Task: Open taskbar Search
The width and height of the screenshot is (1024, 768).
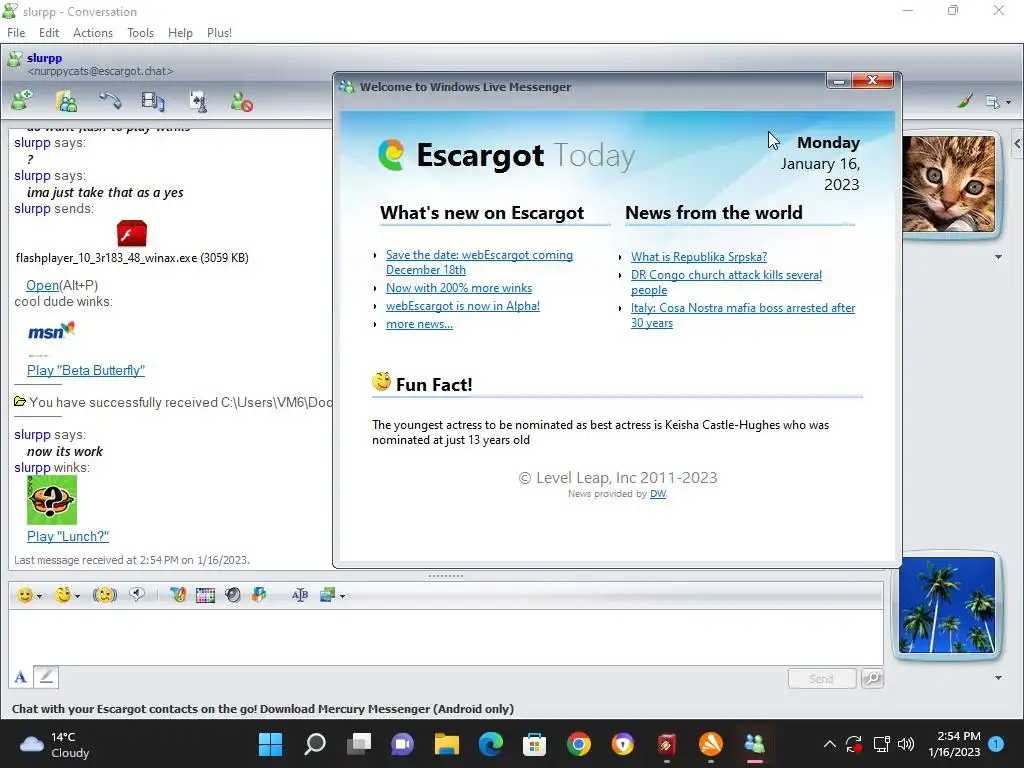Action: coord(315,744)
